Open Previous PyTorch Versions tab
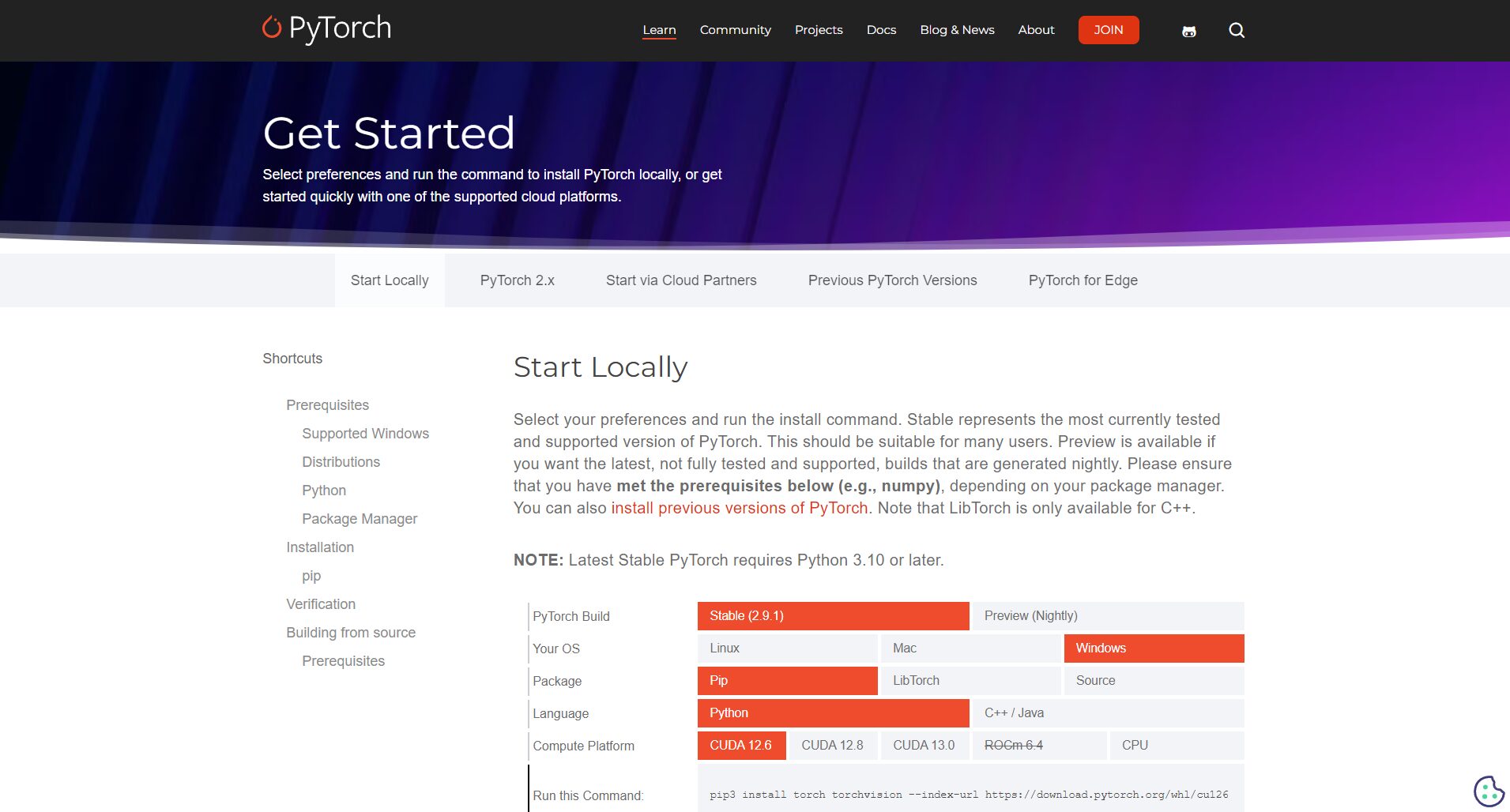This screenshot has height=812, width=1510. (x=892, y=280)
